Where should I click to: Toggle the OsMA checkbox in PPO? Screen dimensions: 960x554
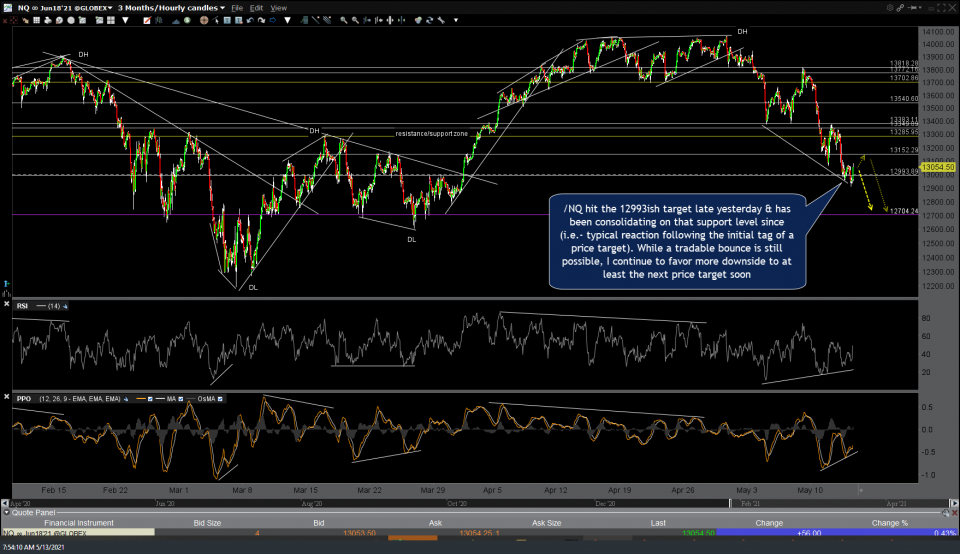coord(220,399)
